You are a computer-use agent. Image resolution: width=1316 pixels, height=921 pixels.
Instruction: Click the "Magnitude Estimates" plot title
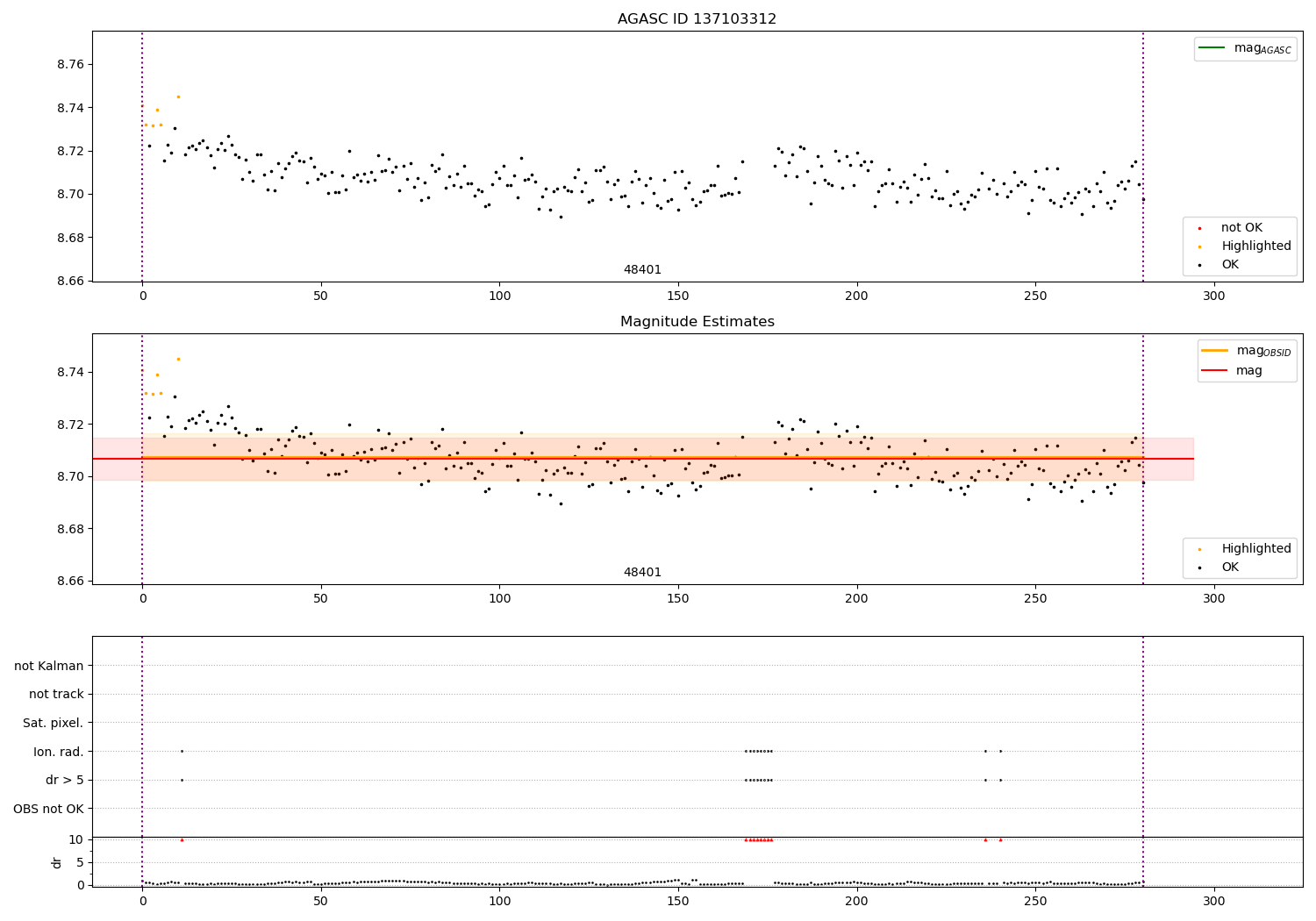click(x=697, y=322)
